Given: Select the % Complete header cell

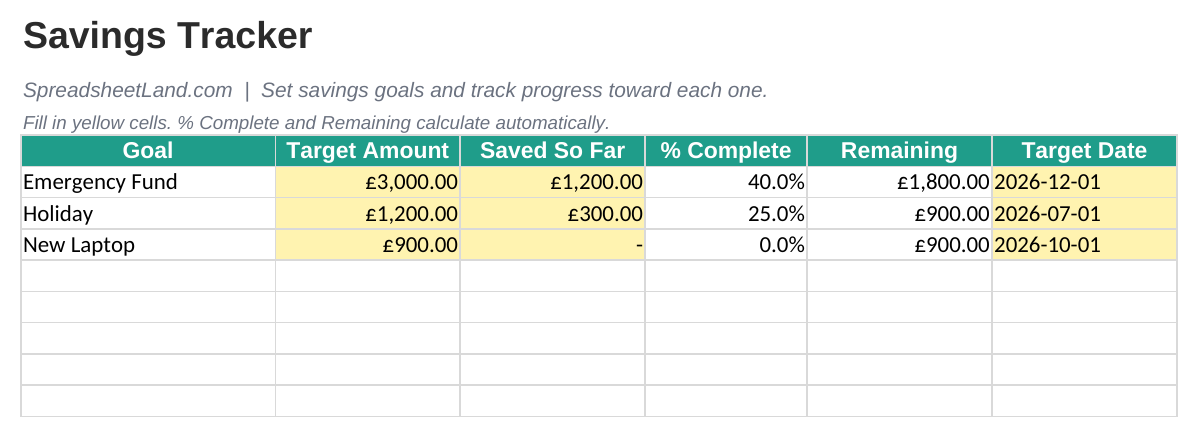Looking at the screenshot, I should pyautogui.click(x=726, y=151).
